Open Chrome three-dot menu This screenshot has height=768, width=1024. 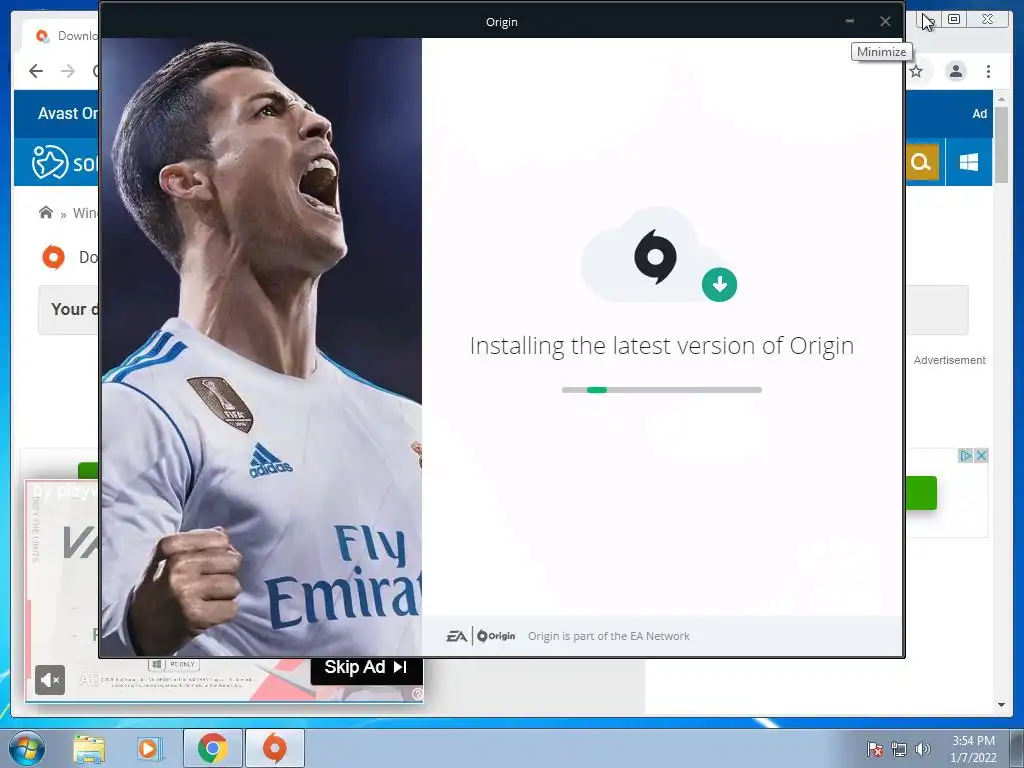[988, 71]
